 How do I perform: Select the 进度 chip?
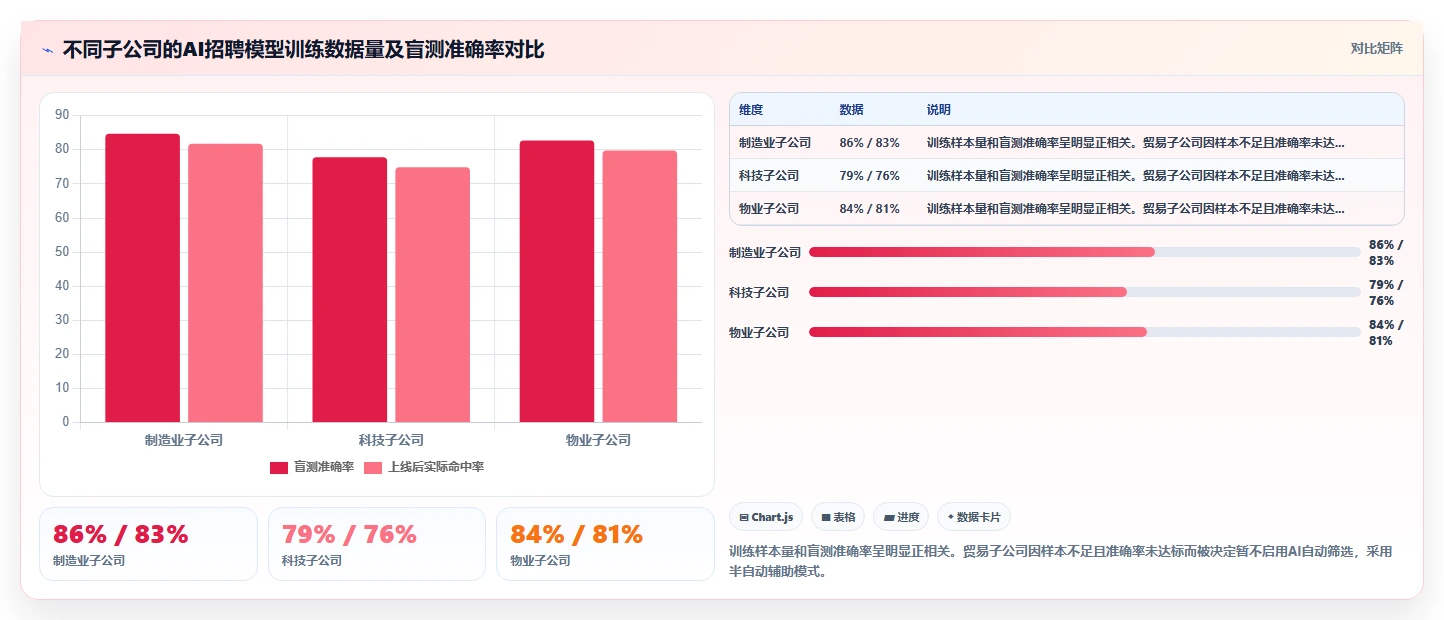(901, 517)
